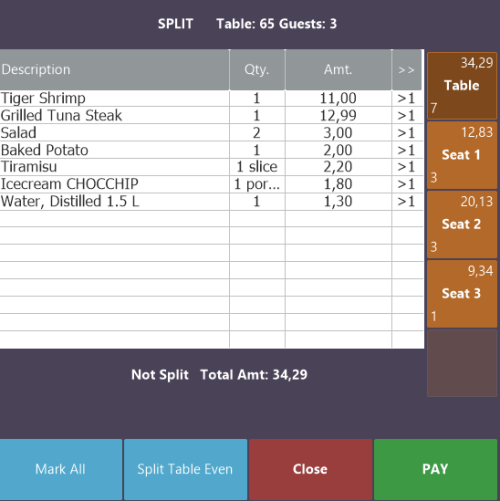Click the red Close button
This screenshot has width=500, height=501.
point(310,469)
